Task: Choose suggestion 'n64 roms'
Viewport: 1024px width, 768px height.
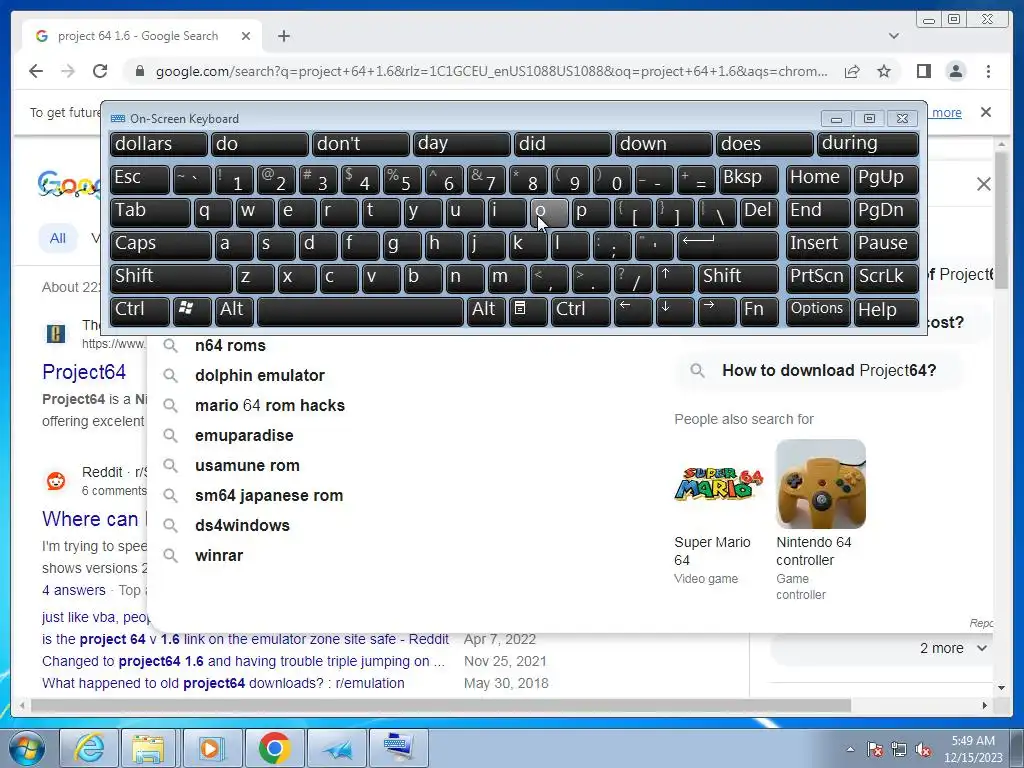Action: coord(230,345)
